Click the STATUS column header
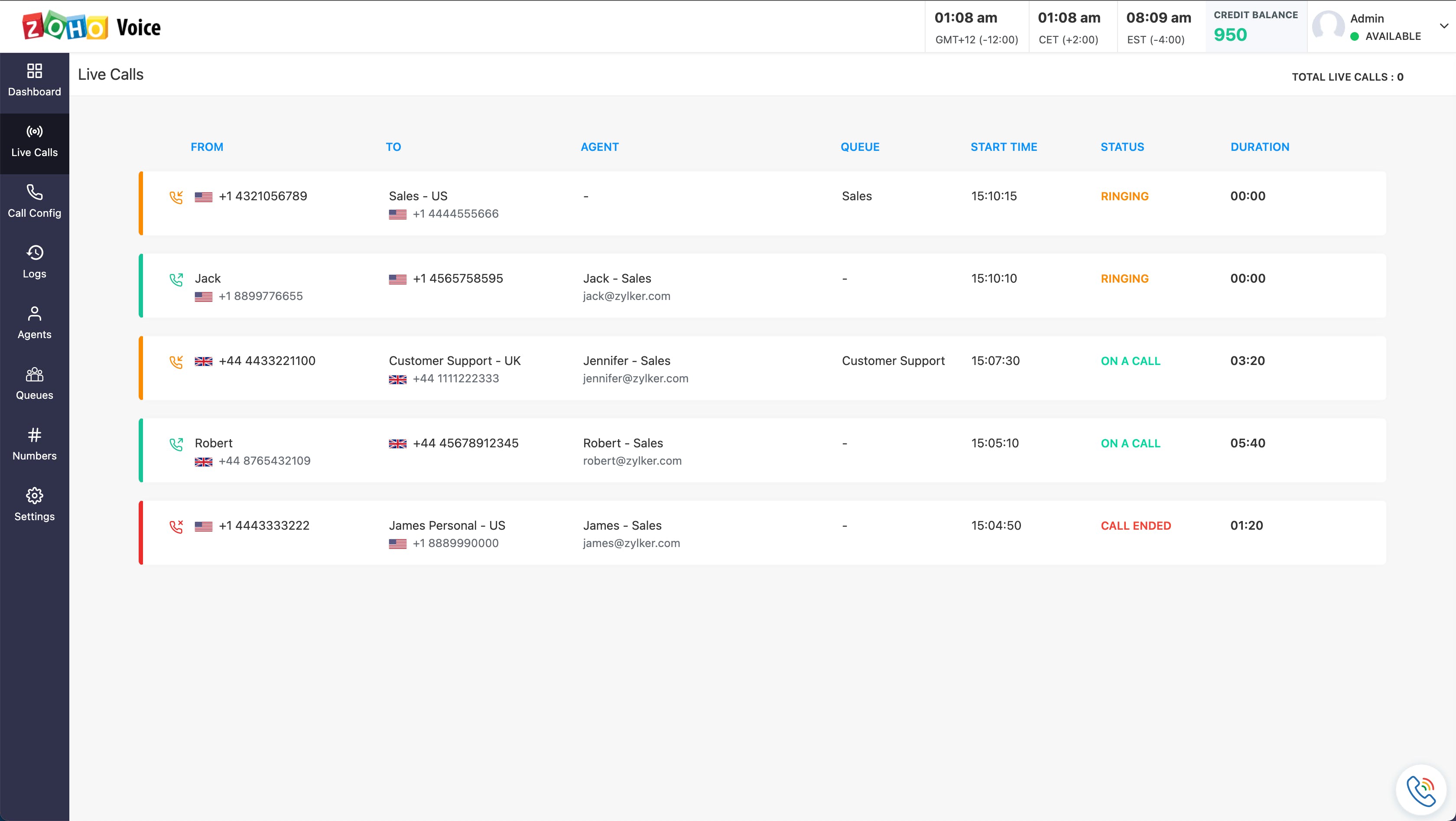The image size is (1456, 821). tap(1122, 147)
